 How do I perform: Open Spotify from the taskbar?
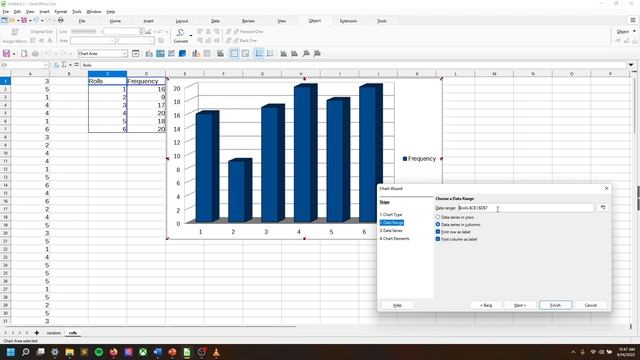pos(99,352)
